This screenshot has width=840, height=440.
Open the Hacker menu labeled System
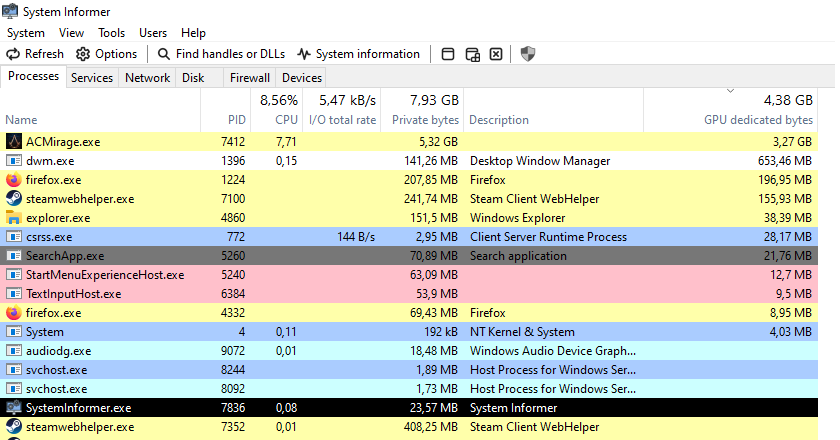26,33
